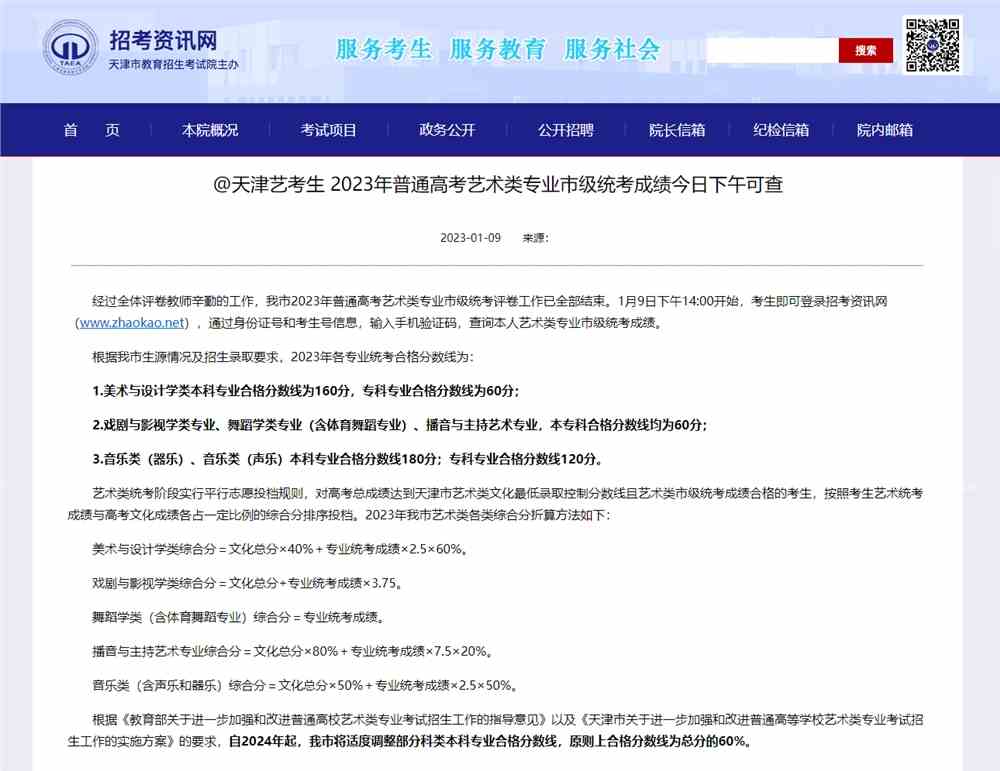Image resolution: width=1000 pixels, height=771 pixels.
Task: Click the 音乐类（含声乐和器乐）综合分 line
Action: tap(305, 686)
